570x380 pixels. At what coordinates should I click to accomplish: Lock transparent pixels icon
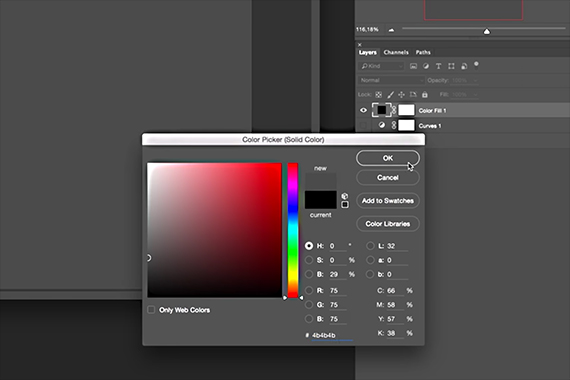click(378, 95)
